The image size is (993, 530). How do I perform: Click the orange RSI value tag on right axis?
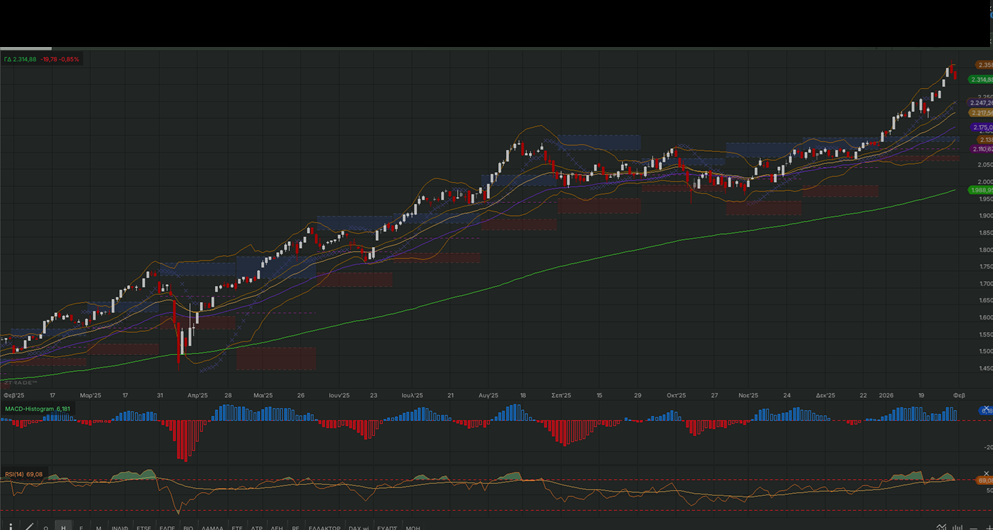click(985, 481)
